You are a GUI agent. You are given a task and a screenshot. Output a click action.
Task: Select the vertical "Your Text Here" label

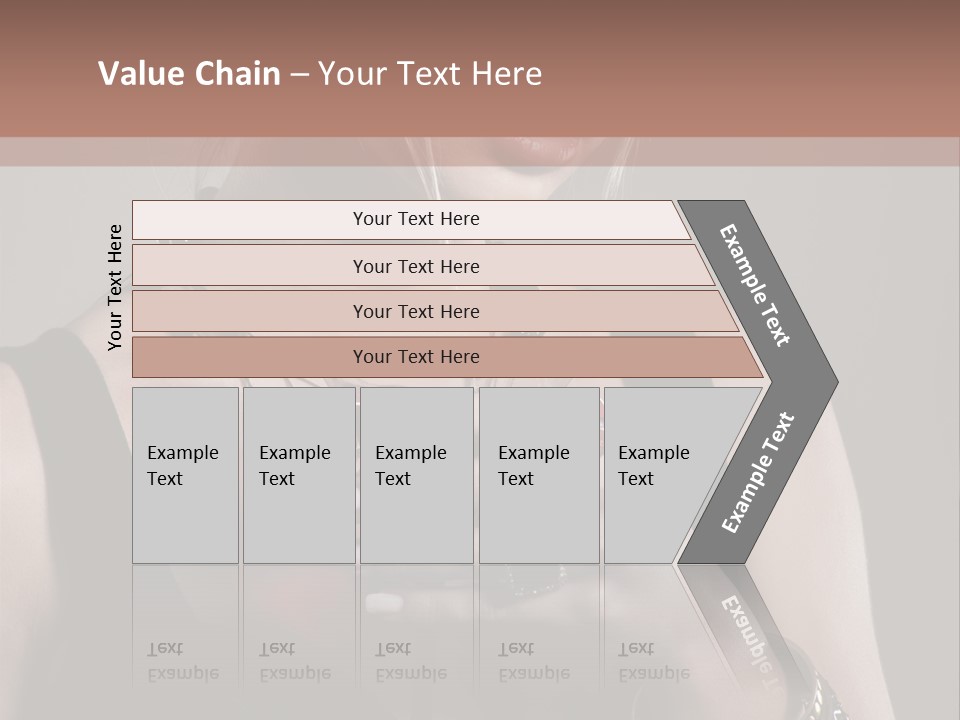click(115, 287)
